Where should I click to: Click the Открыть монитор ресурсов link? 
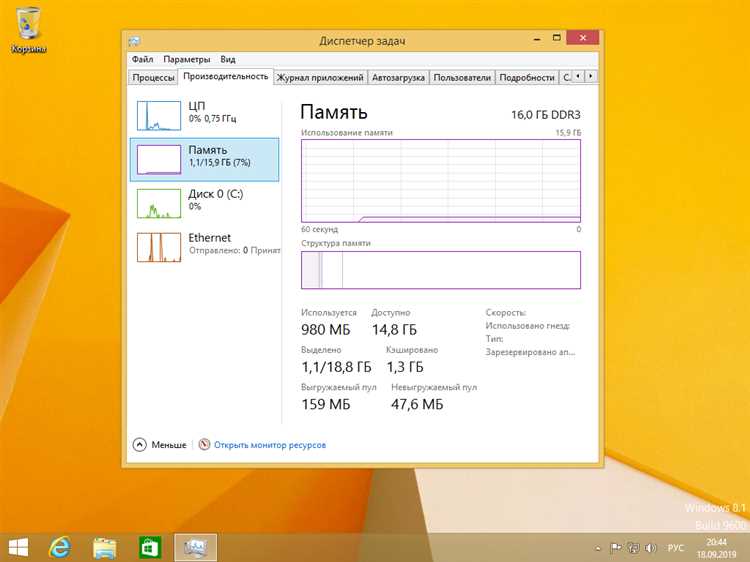269,445
